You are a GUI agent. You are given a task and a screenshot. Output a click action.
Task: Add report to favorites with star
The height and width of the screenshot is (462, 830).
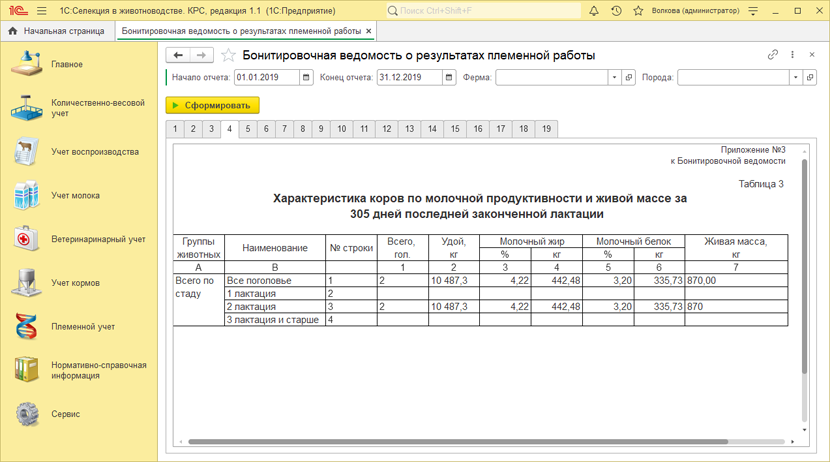click(x=229, y=55)
